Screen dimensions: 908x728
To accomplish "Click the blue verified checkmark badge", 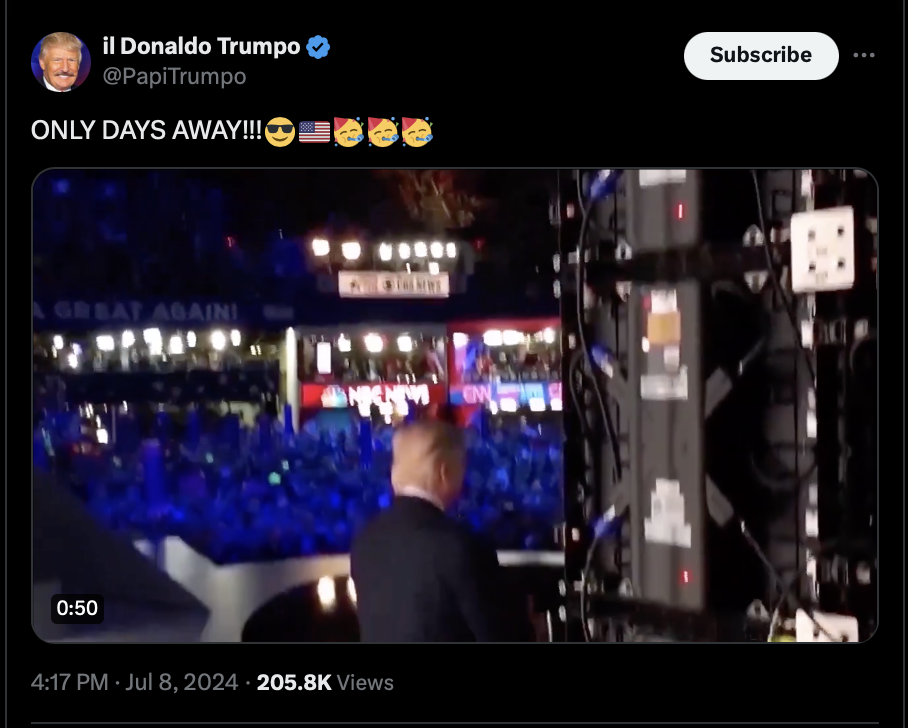I will click(x=318, y=47).
